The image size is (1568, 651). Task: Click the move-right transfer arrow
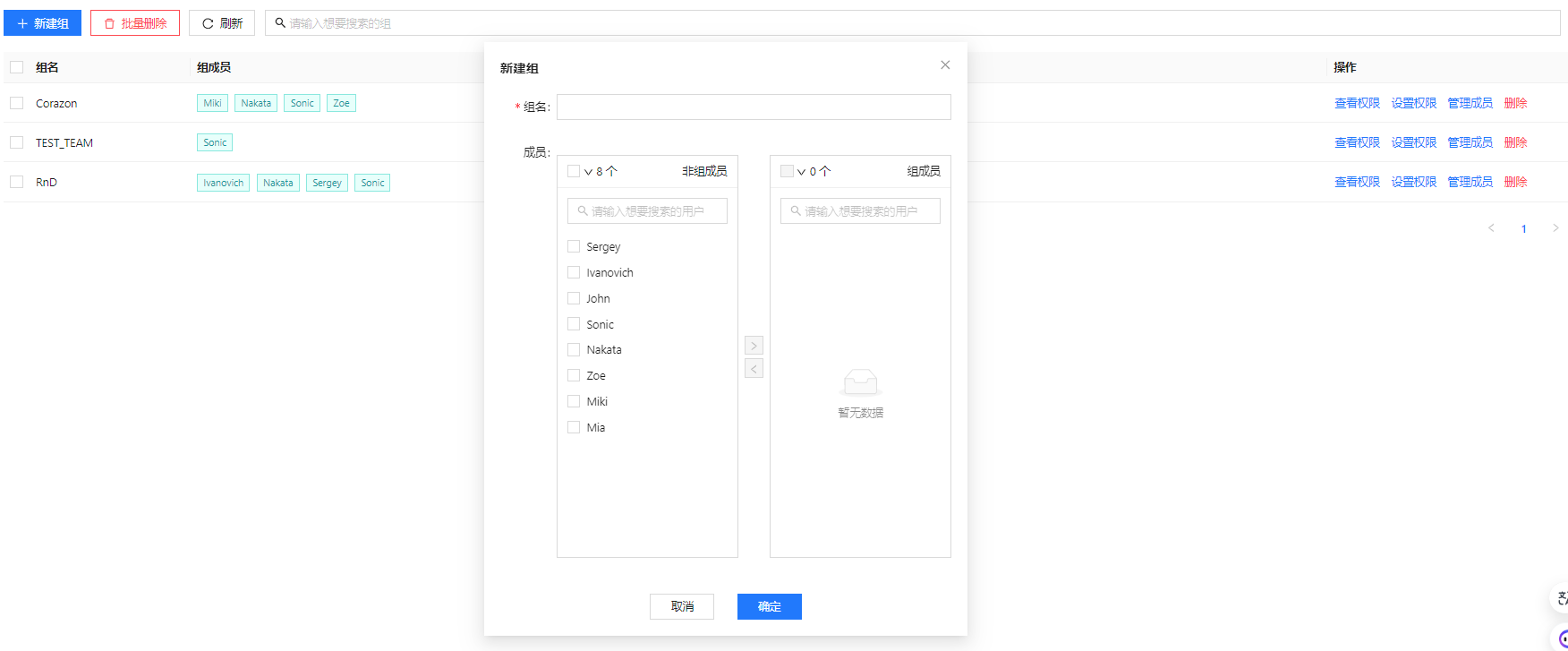click(x=754, y=346)
